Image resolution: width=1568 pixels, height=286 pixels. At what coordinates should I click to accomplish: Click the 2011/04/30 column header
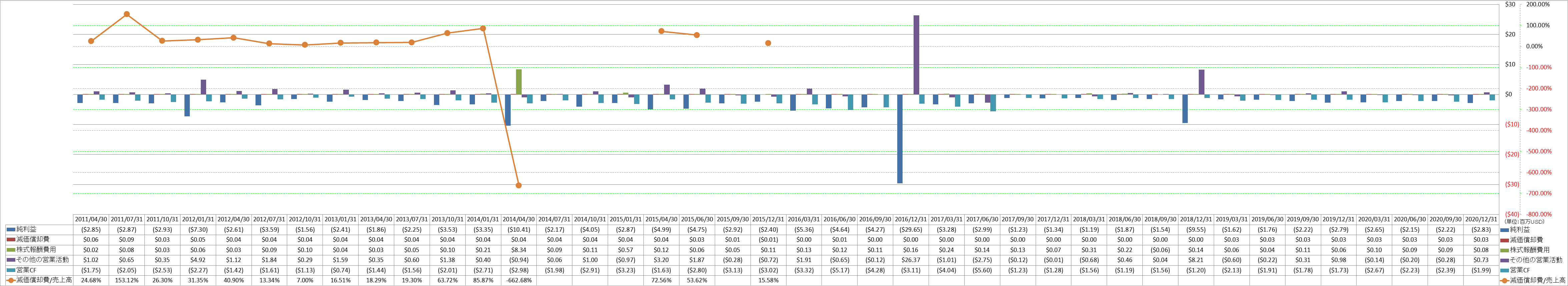point(91,219)
